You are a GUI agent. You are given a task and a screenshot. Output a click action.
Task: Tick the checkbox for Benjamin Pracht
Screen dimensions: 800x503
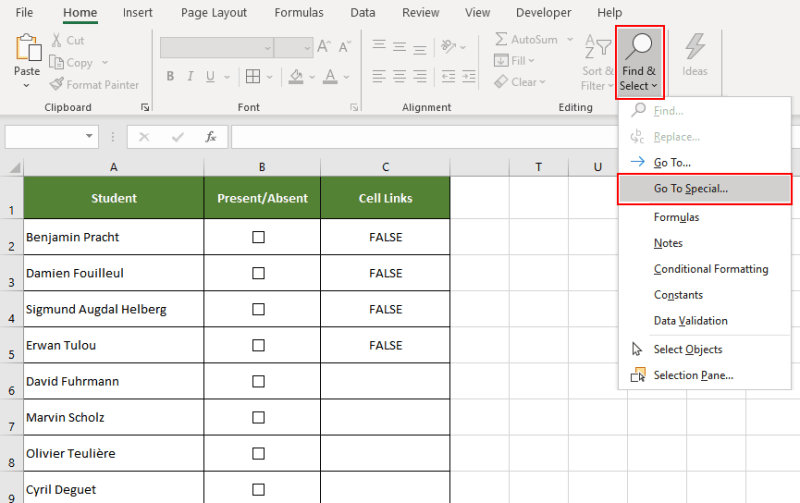259,237
